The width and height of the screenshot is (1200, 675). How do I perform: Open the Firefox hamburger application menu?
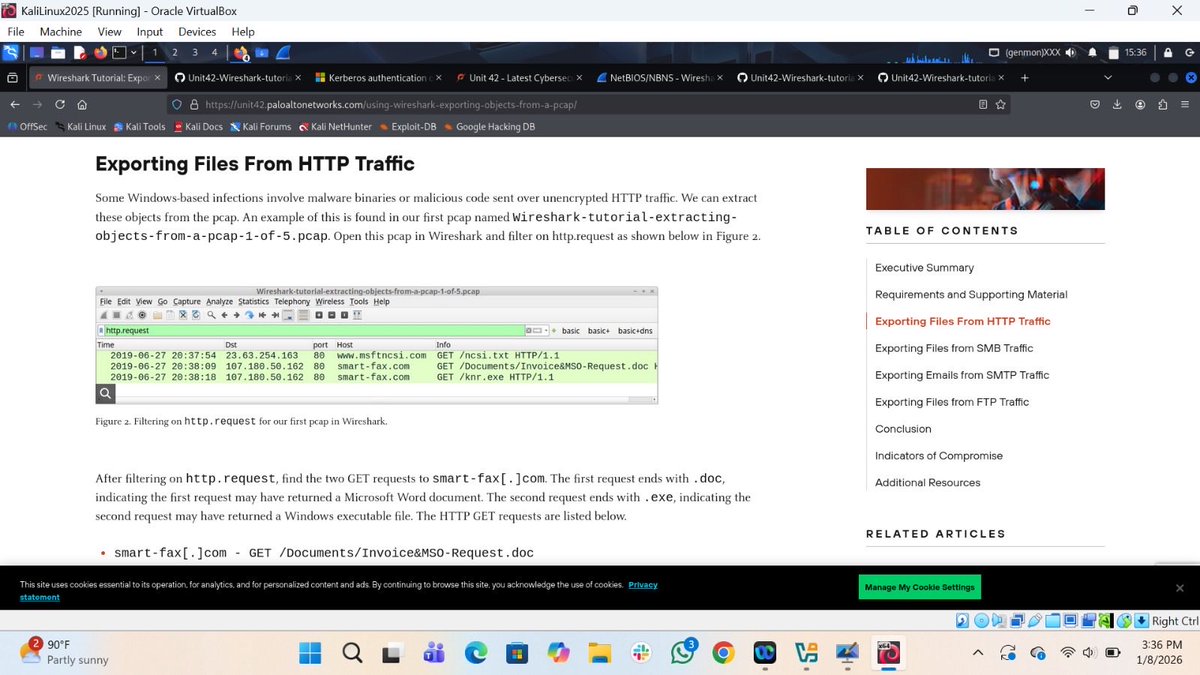click(1185, 104)
